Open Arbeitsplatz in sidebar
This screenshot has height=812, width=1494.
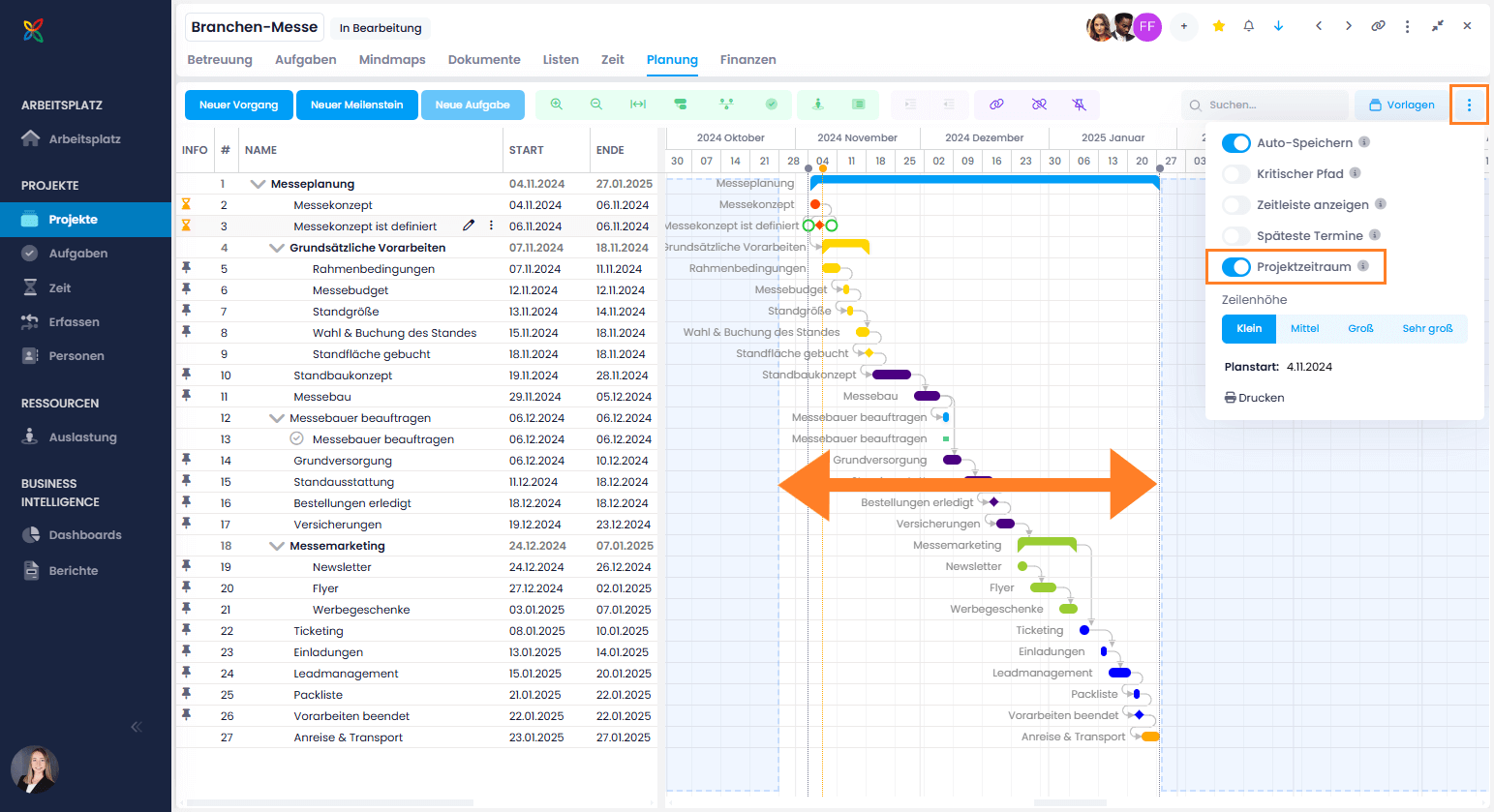[85, 139]
